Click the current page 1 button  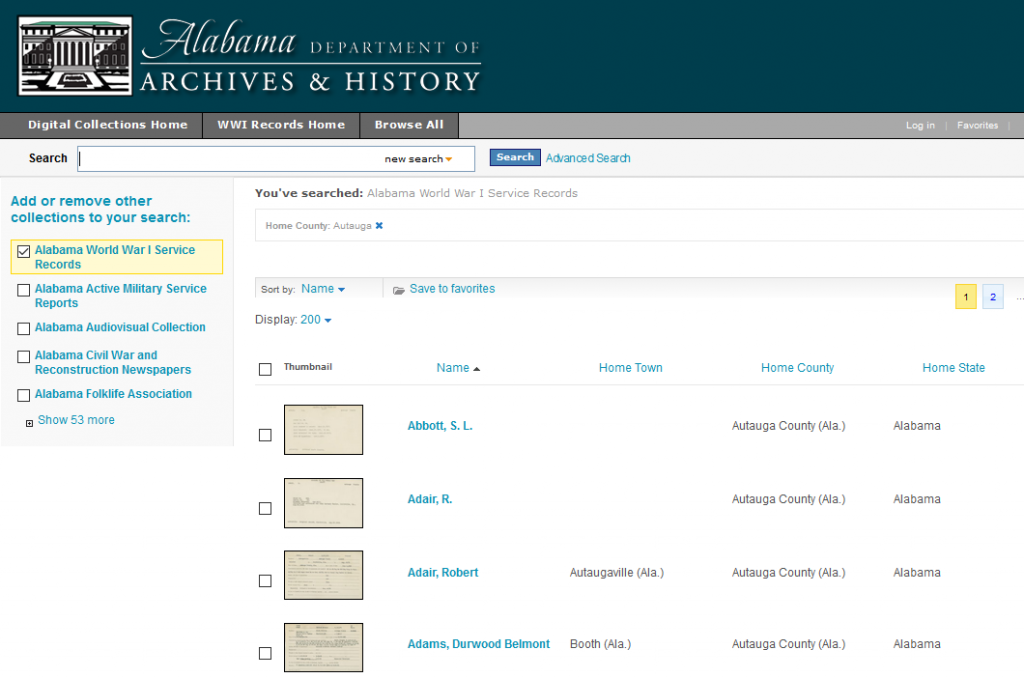pyautogui.click(x=966, y=297)
